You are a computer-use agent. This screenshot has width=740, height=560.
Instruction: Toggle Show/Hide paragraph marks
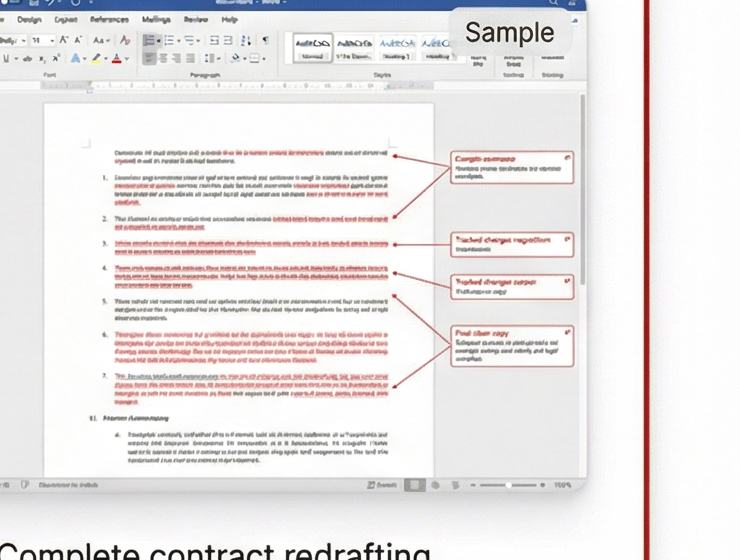(x=265, y=40)
